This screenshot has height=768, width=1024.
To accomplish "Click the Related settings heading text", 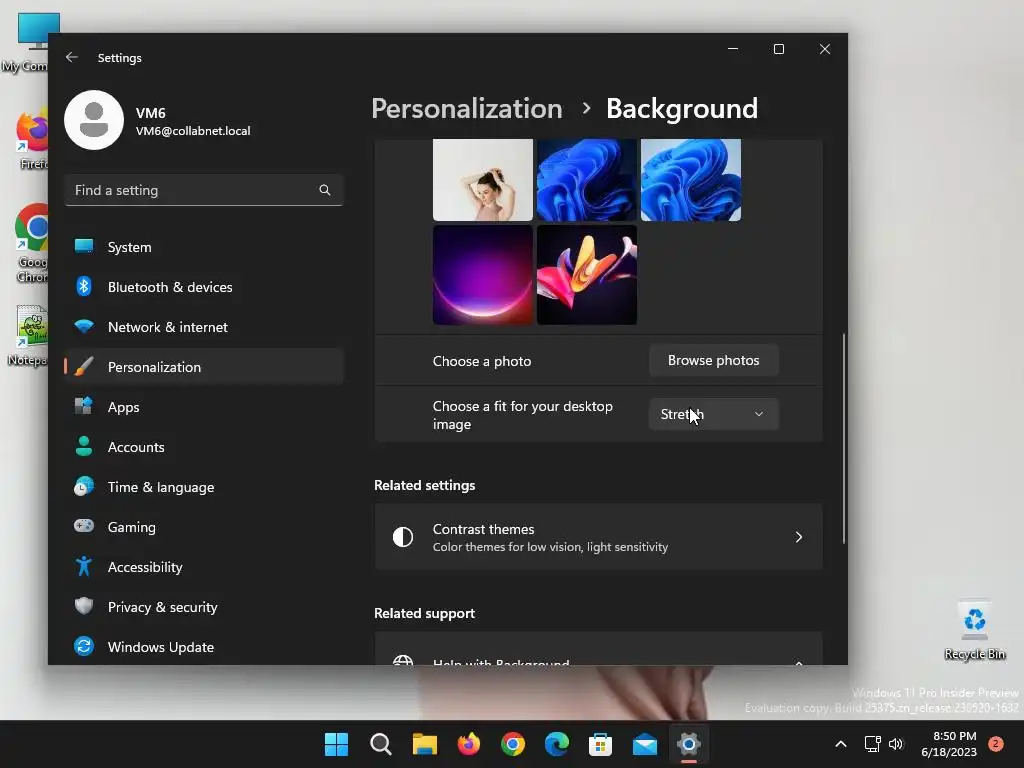I will click(x=424, y=485).
